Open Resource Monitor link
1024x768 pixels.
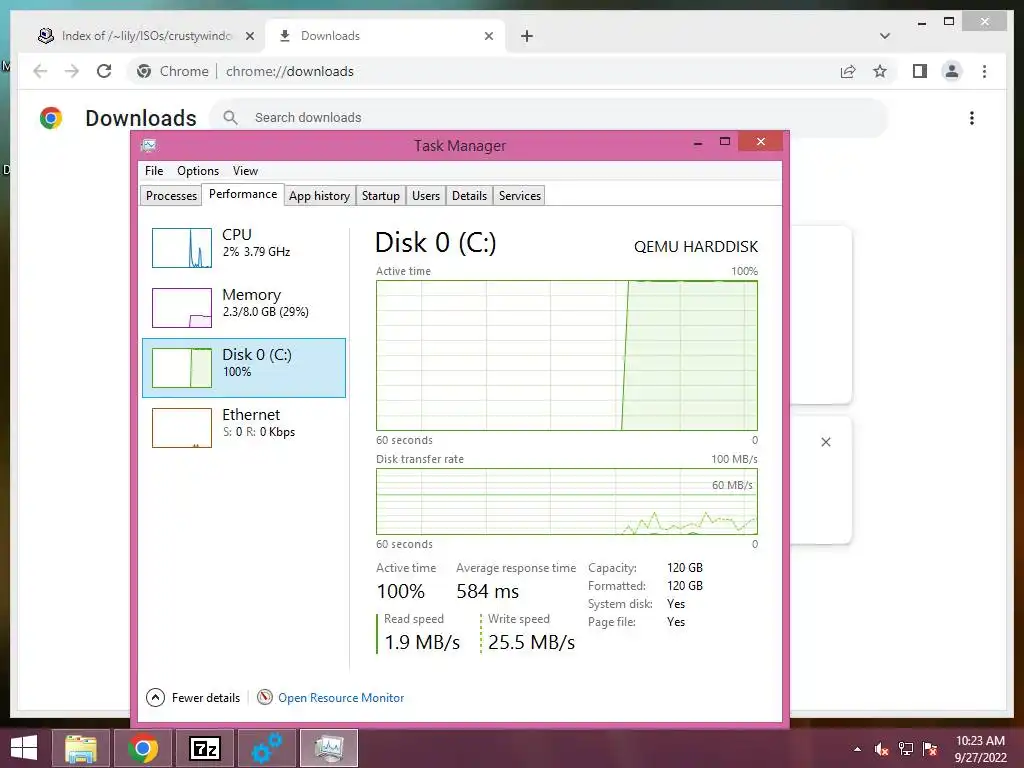pyautogui.click(x=341, y=697)
